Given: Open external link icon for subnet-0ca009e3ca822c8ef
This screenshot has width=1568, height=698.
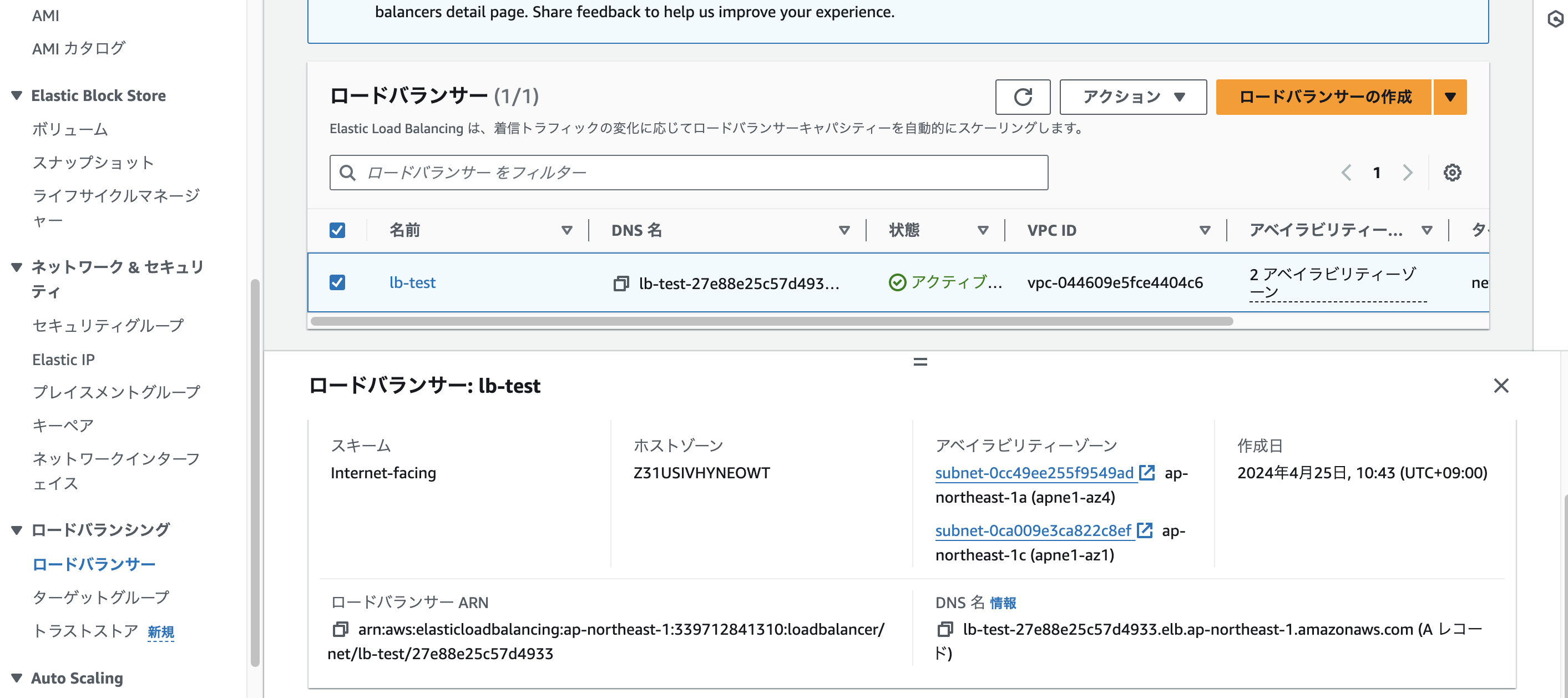Looking at the screenshot, I should pyautogui.click(x=1144, y=530).
